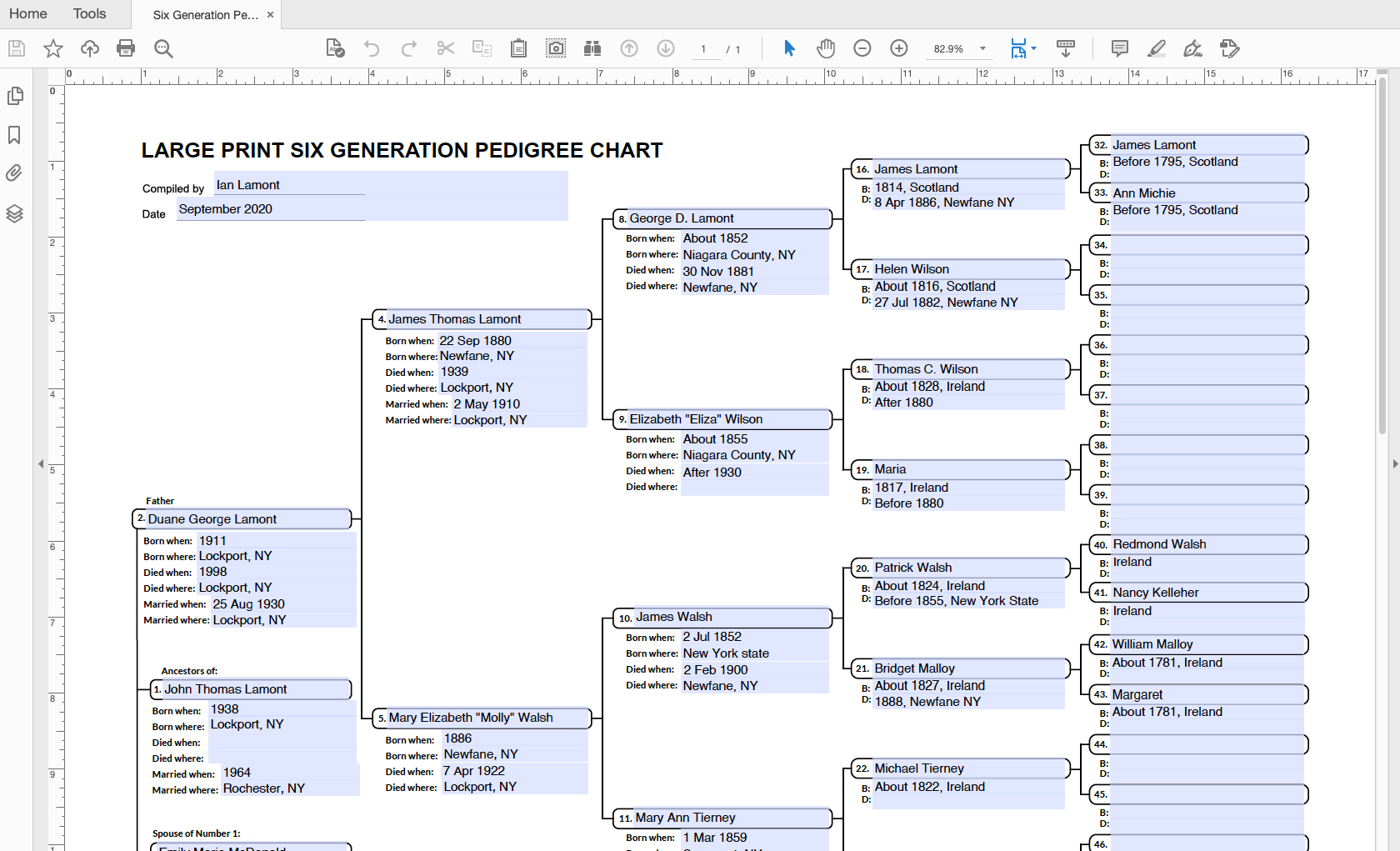Select the Highlight text tool
1400x851 pixels.
[1156, 48]
